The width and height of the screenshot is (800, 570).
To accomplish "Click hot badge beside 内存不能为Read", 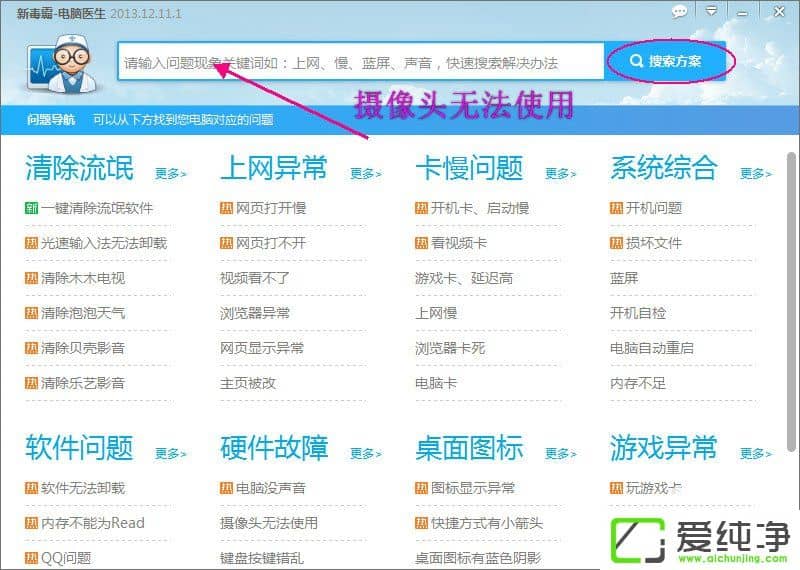I will [x=31, y=523].
